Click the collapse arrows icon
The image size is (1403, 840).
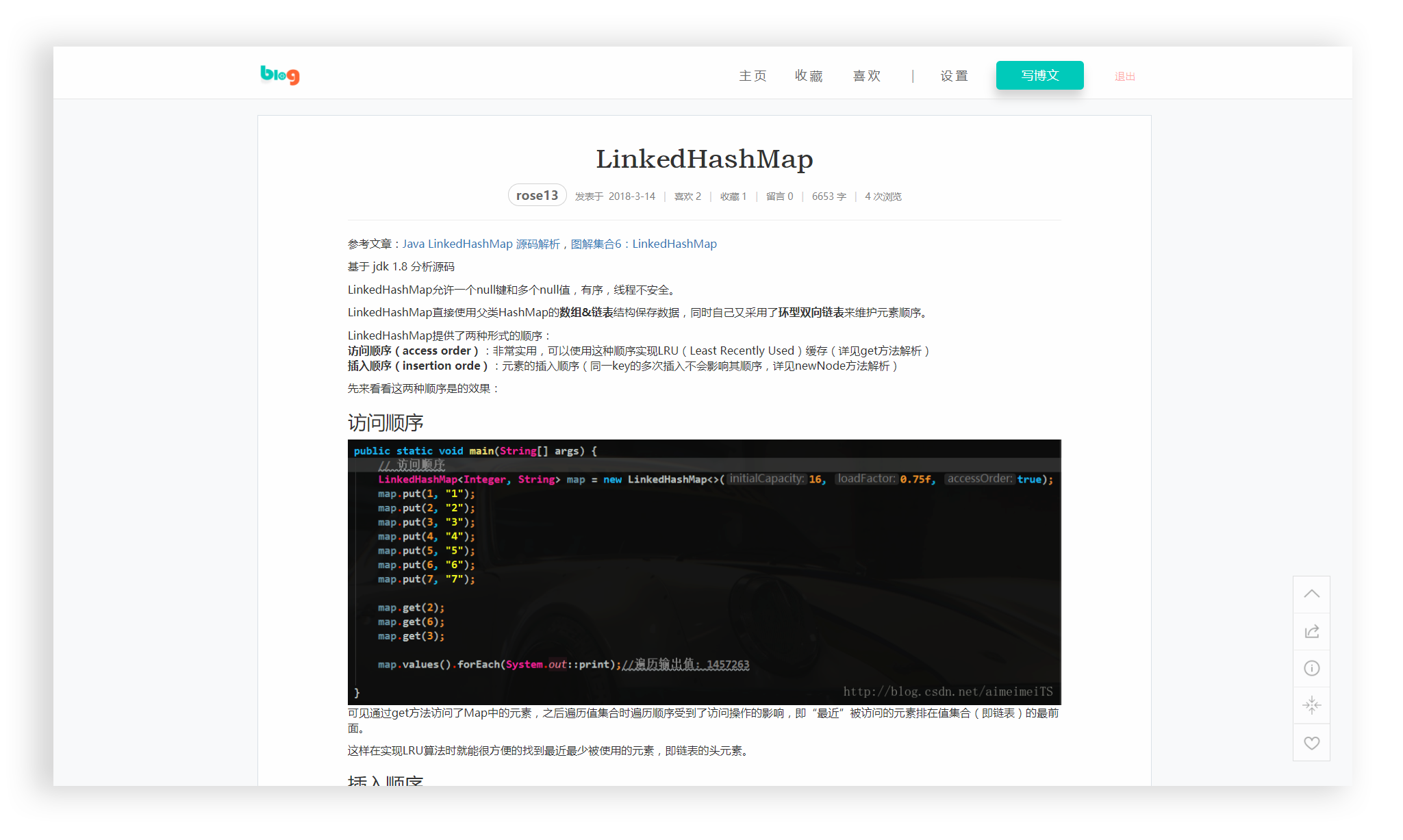(x=1311, y=705)
